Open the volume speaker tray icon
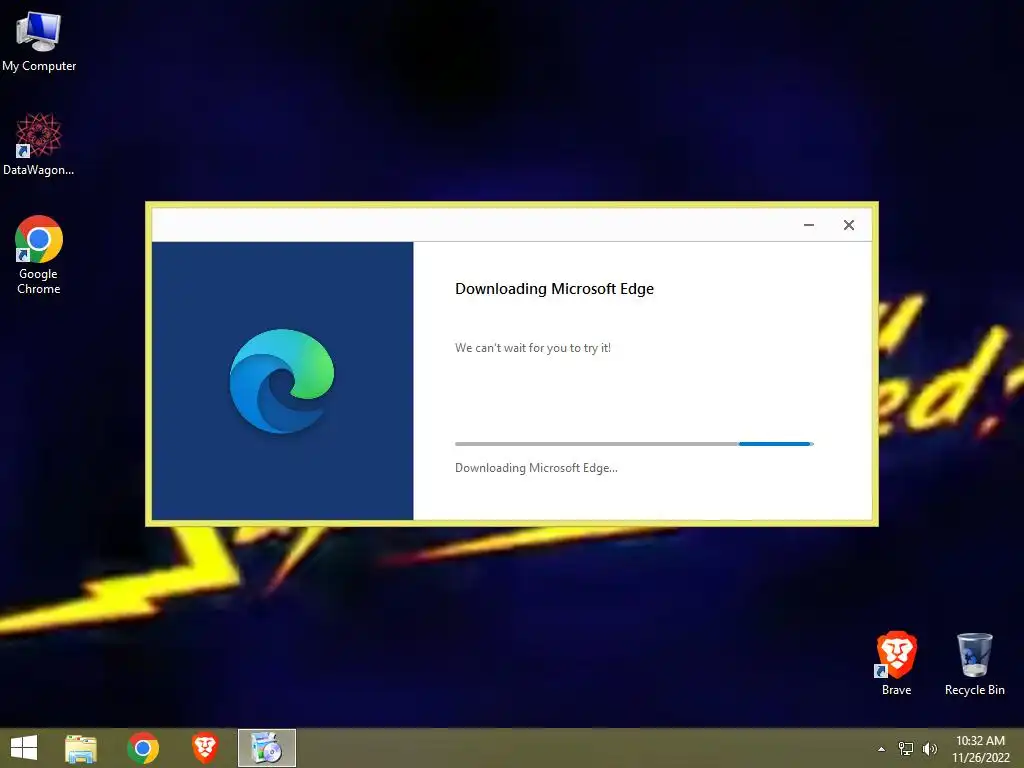The image size is (1024, 768). pos(930,749)
